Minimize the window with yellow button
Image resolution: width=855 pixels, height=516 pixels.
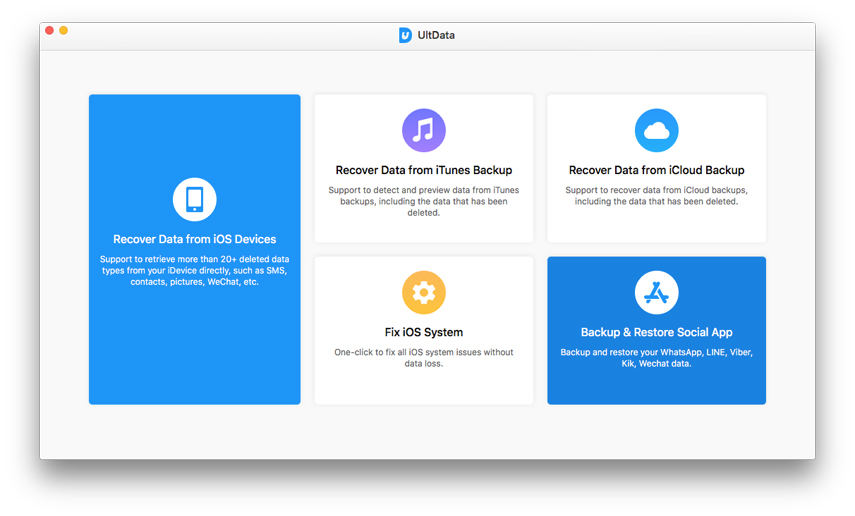pos(64,31)
